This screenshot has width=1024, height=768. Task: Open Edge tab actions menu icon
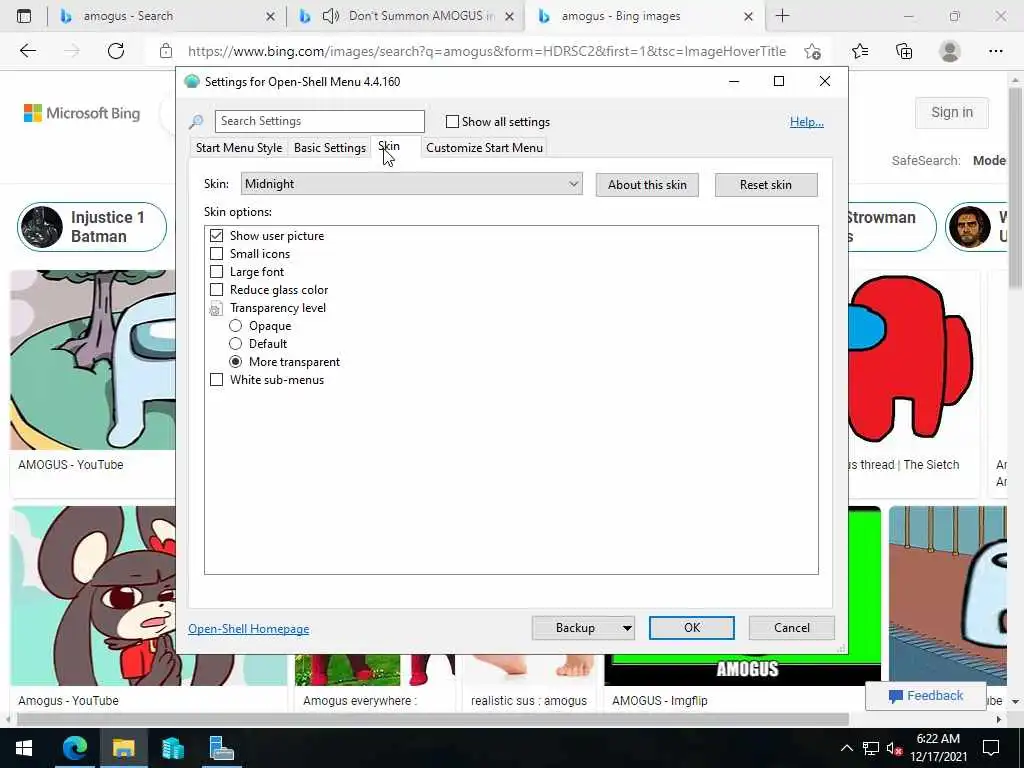(x=24, y=16)
